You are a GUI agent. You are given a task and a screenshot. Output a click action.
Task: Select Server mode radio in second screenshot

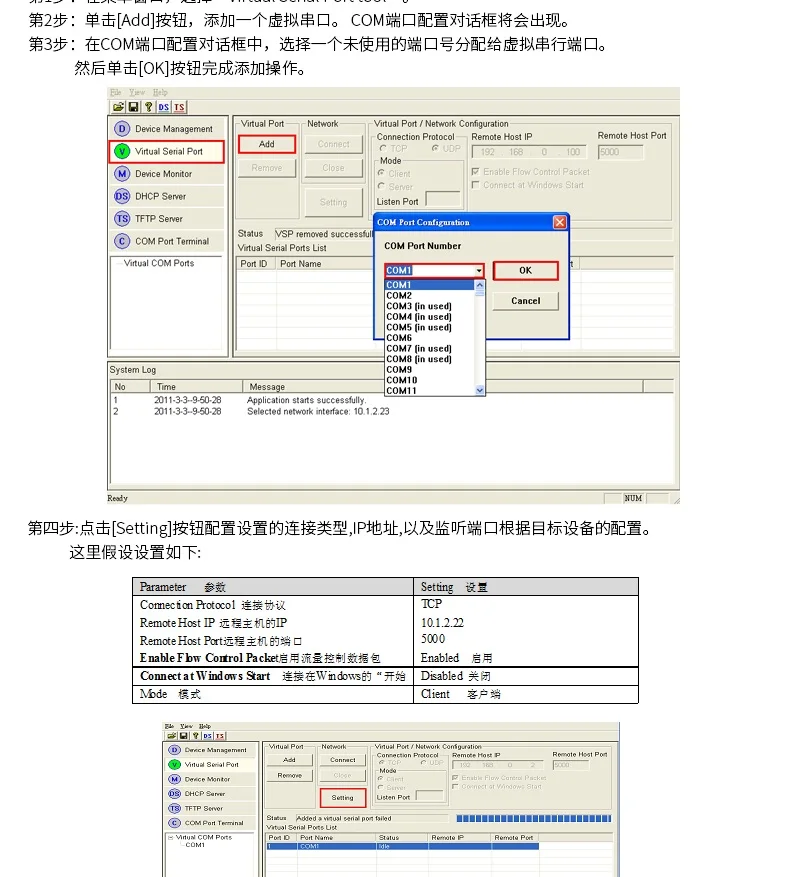click(381, 788)
